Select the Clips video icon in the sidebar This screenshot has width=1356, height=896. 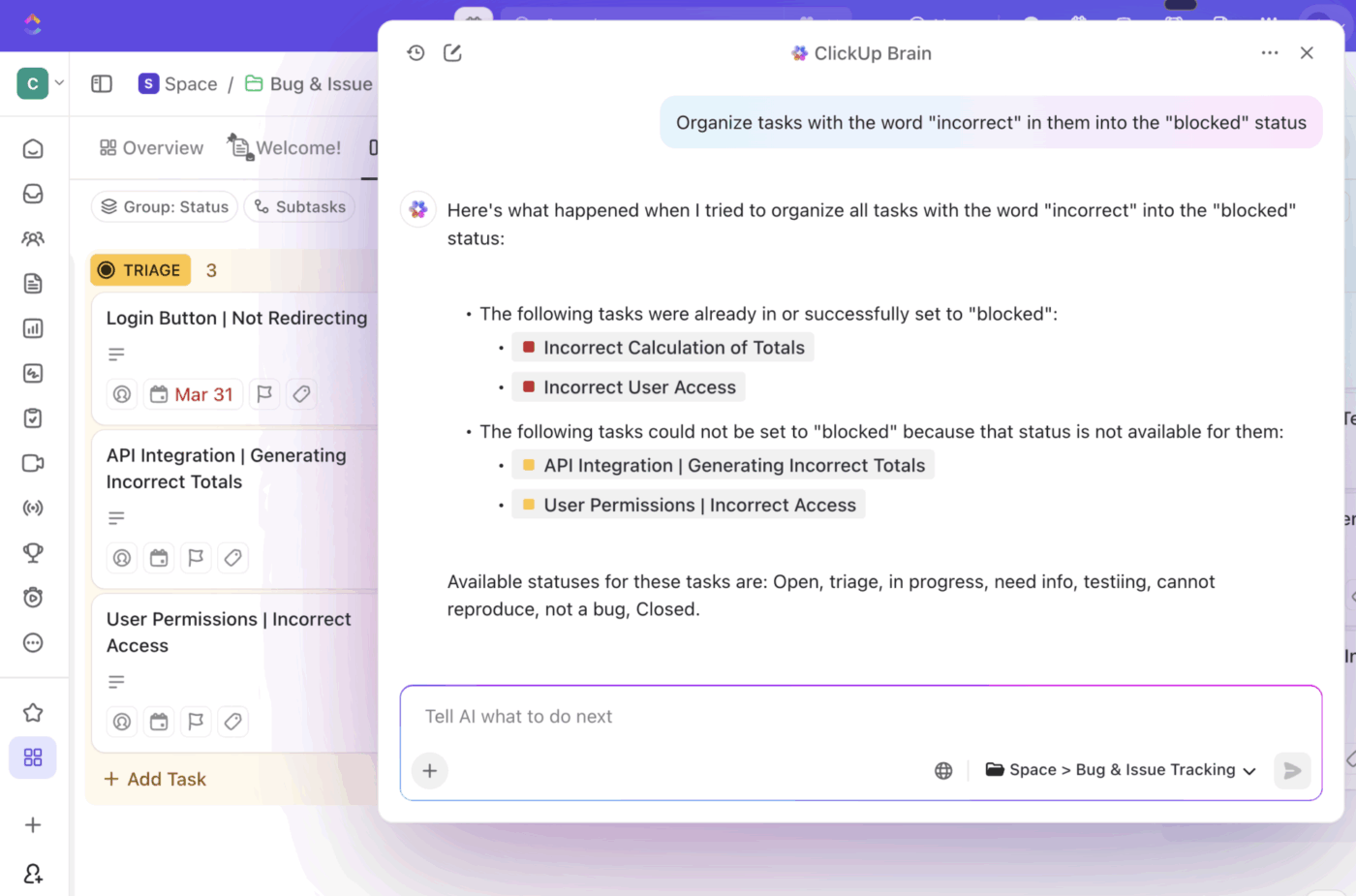32,462
